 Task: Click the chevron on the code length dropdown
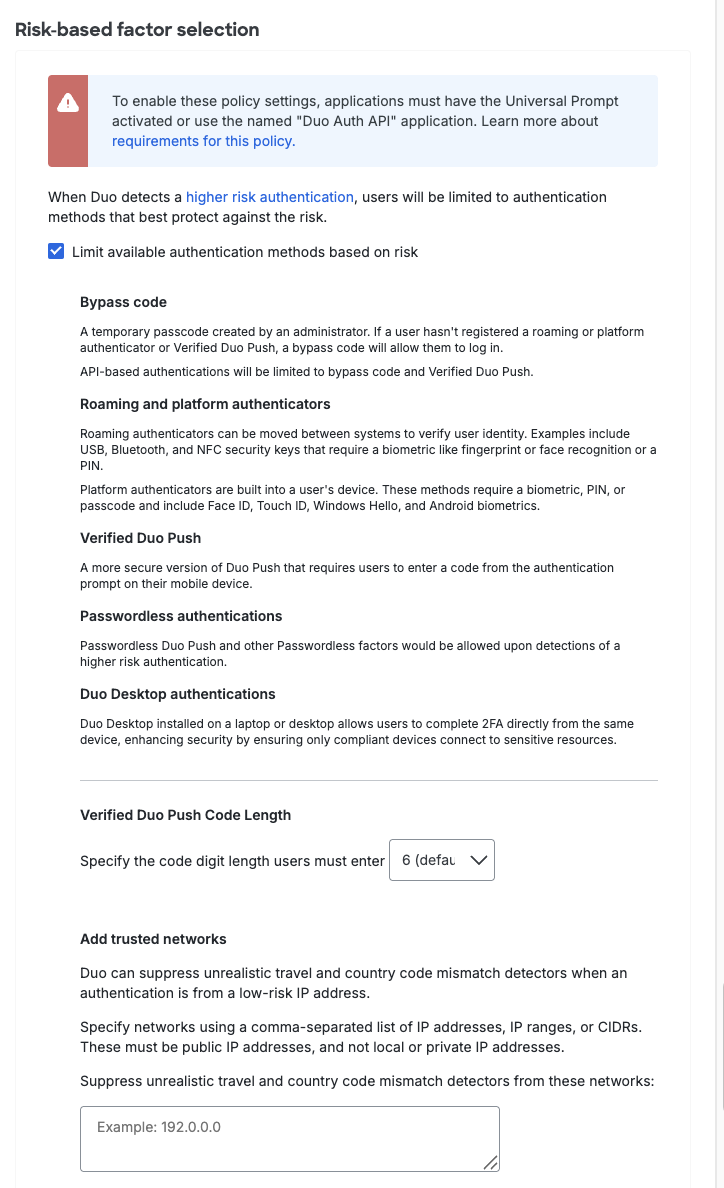pos(477,860)
